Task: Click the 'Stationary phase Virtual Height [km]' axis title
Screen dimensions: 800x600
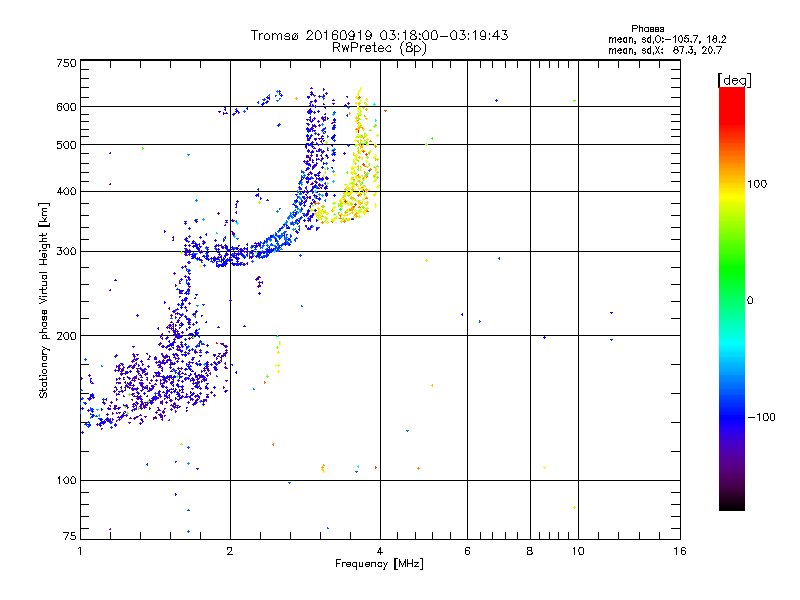Action: point(44,300)
